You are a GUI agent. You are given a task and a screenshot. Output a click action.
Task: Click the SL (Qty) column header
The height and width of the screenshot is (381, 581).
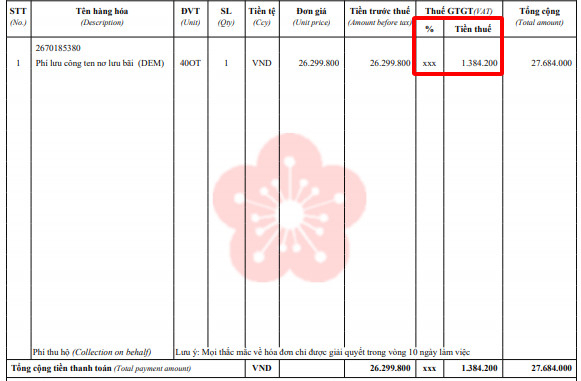point(226,17)
